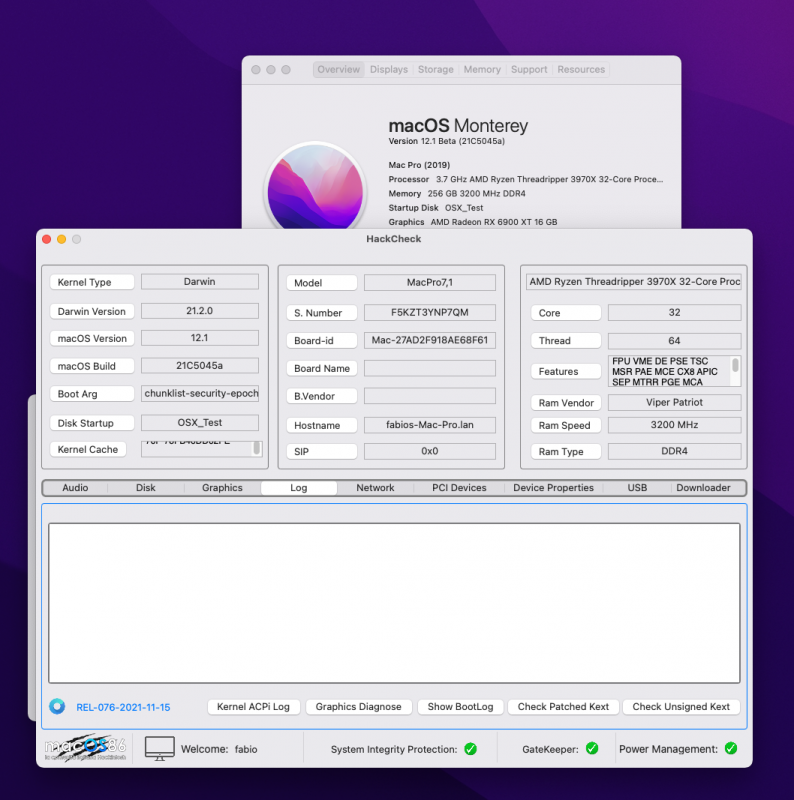Click the macOS Monterey logo image
The height and width of the screenshot is (800, 794).
point(315,187)
